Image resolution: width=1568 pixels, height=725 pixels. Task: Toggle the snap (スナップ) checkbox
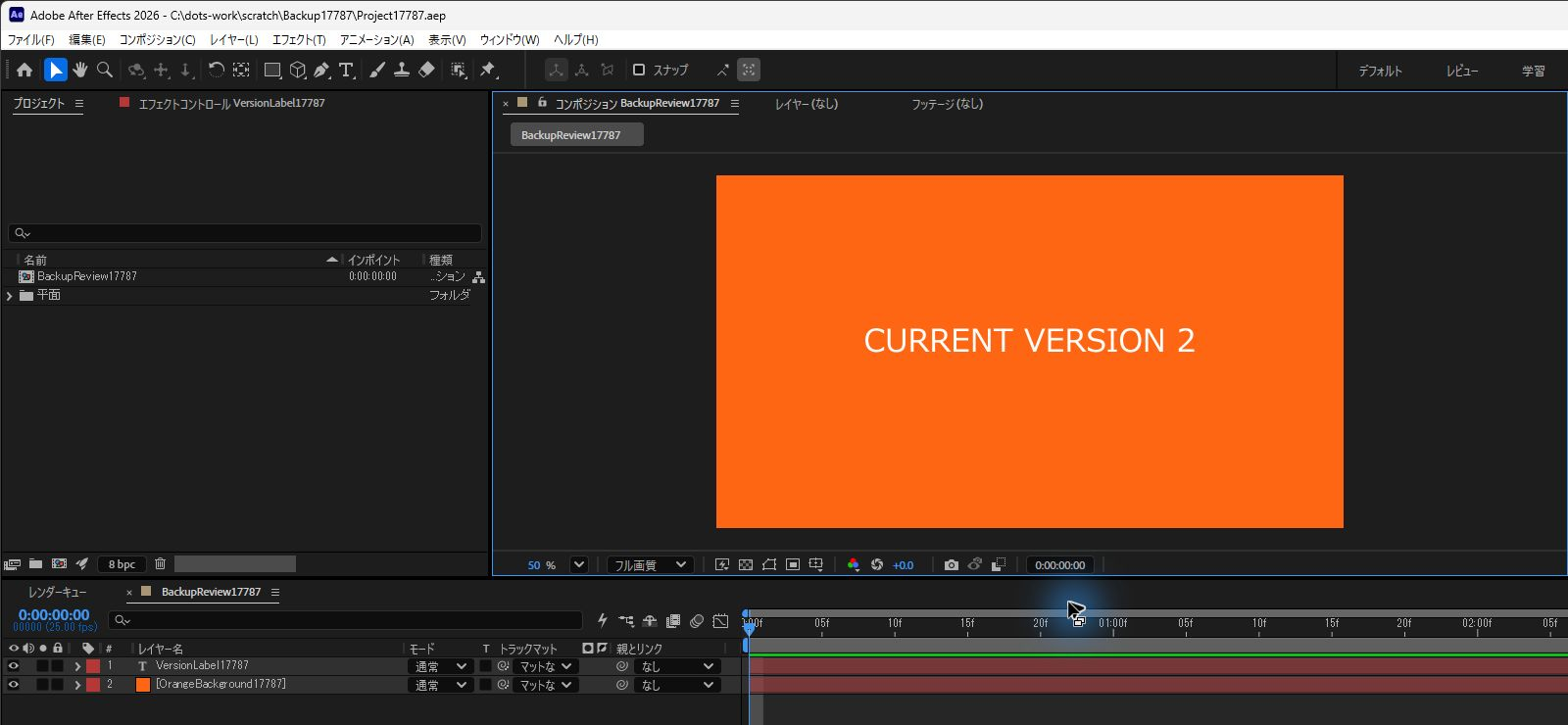click(639, 70)
